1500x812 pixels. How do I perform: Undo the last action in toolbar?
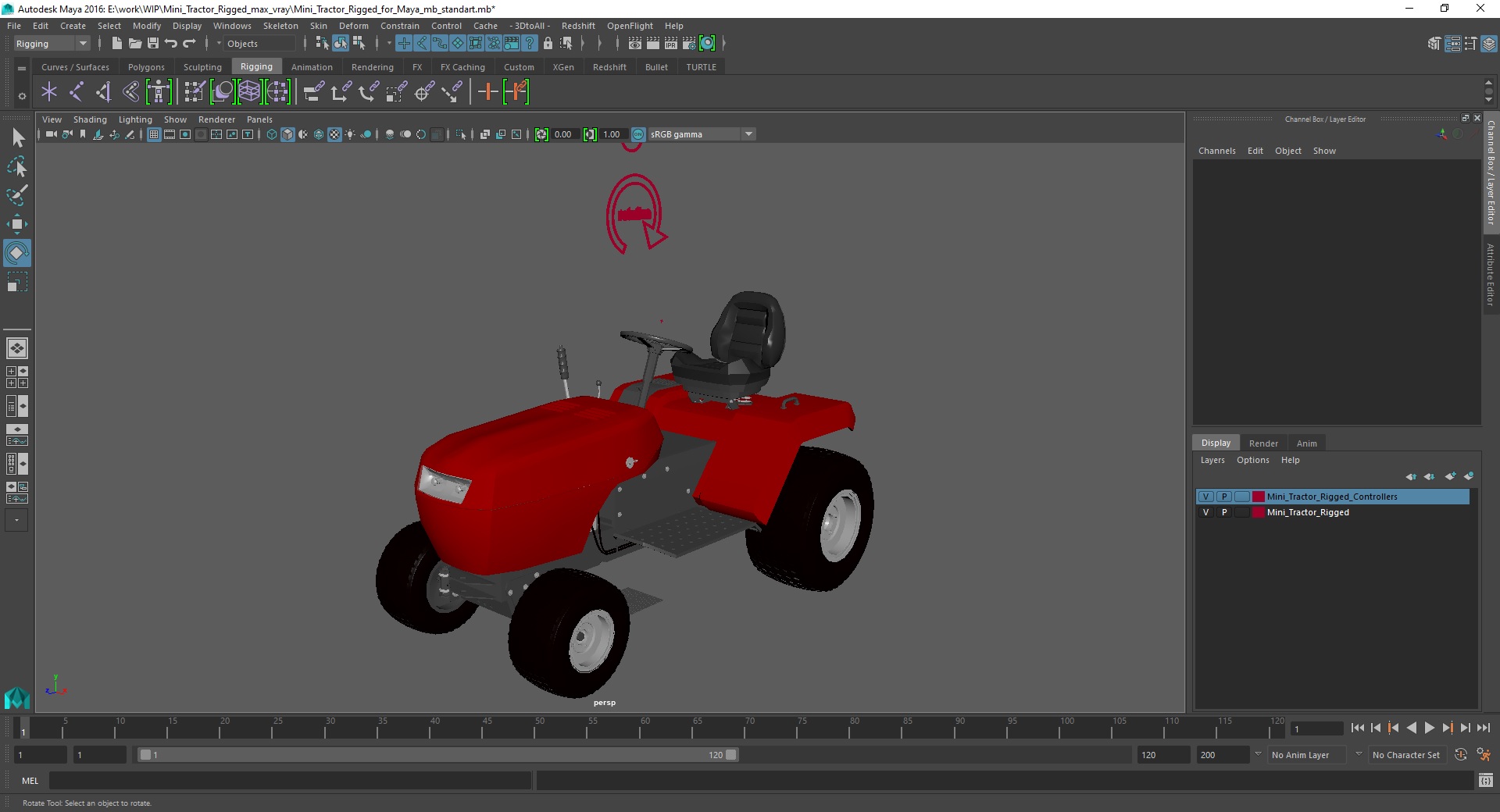[171, 44]
